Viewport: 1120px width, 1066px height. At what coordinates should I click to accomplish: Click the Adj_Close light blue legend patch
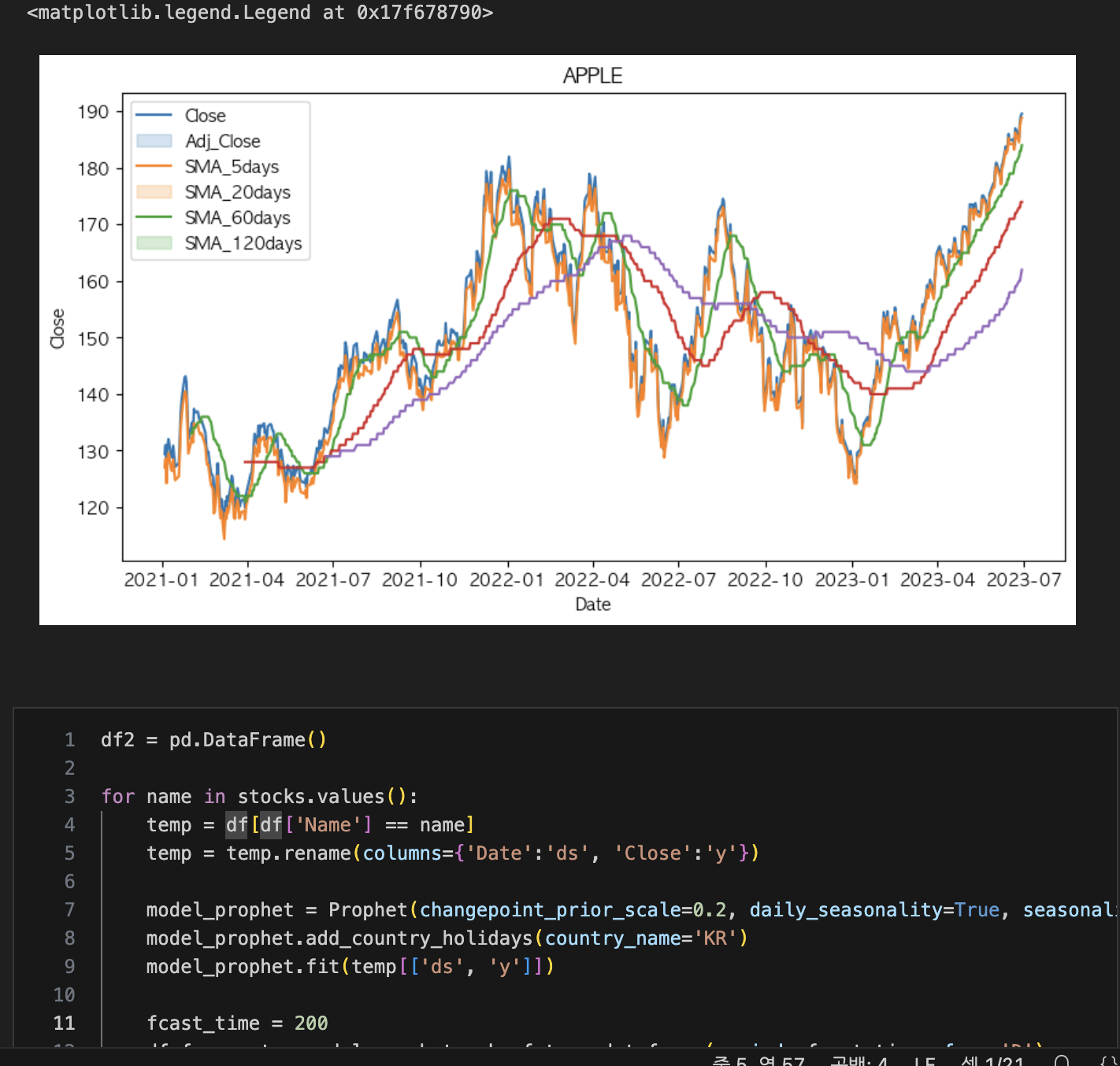[x=154, y=141]
